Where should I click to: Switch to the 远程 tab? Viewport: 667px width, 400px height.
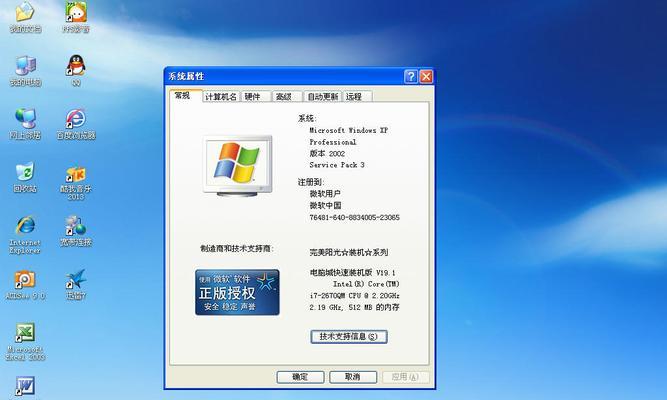click(358, 97)
